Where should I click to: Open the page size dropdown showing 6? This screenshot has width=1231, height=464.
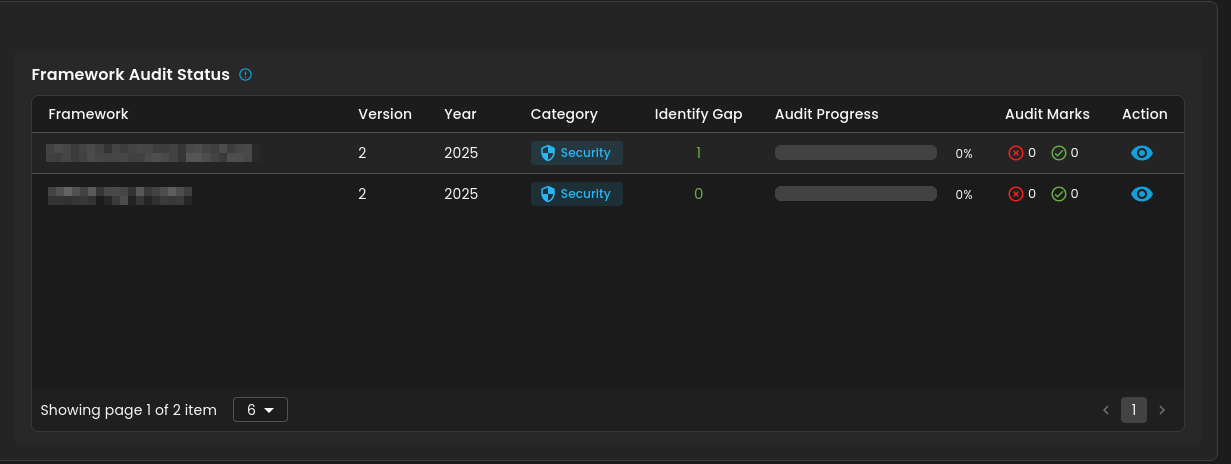pyautogui.click(x=260, y=410)
